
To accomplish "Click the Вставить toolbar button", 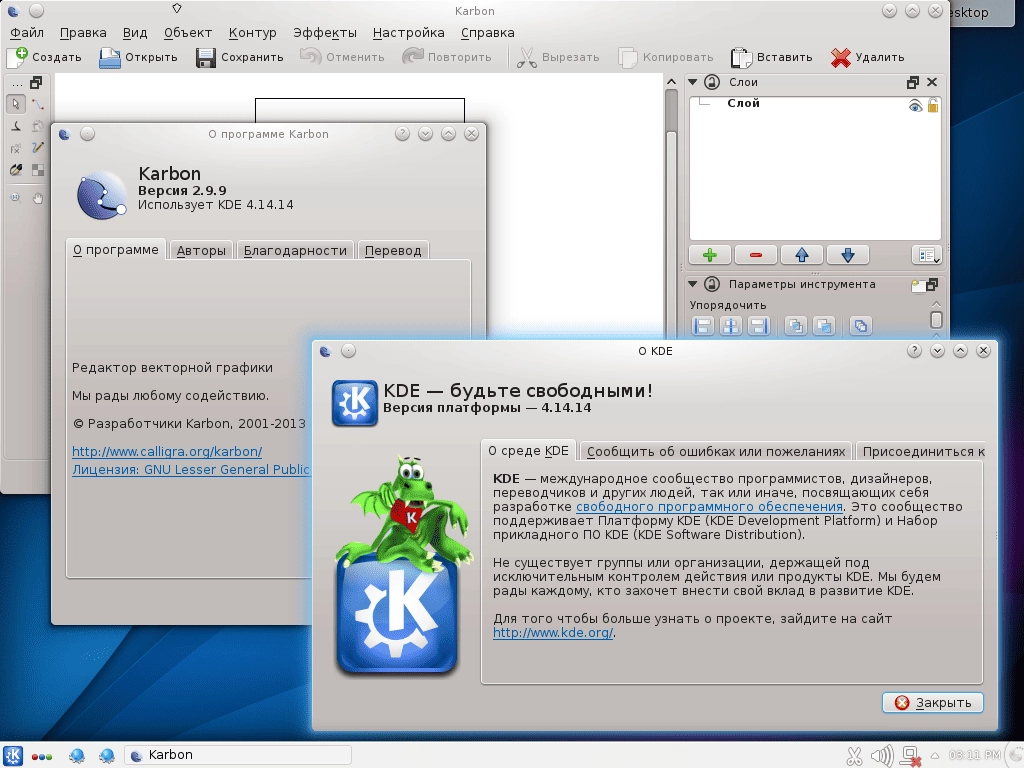I will pyautogui.click(x=771, y=57).
